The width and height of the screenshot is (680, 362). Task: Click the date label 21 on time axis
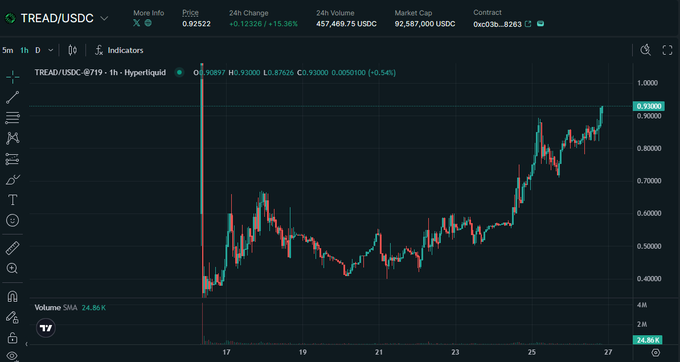379,352
